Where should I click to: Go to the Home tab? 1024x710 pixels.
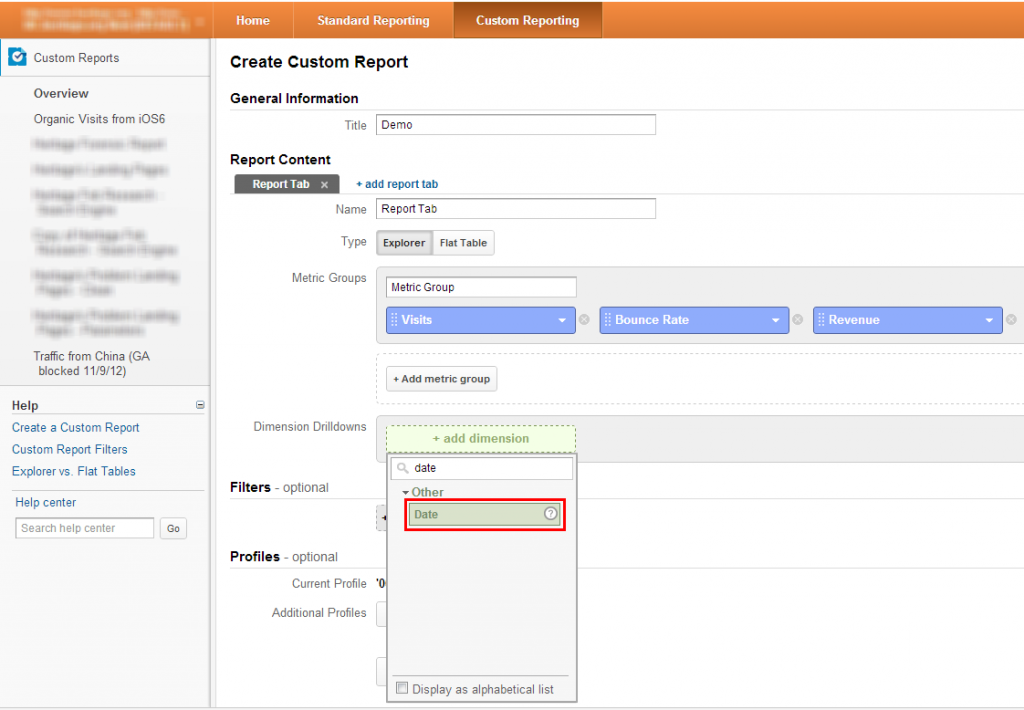[252, 19]
